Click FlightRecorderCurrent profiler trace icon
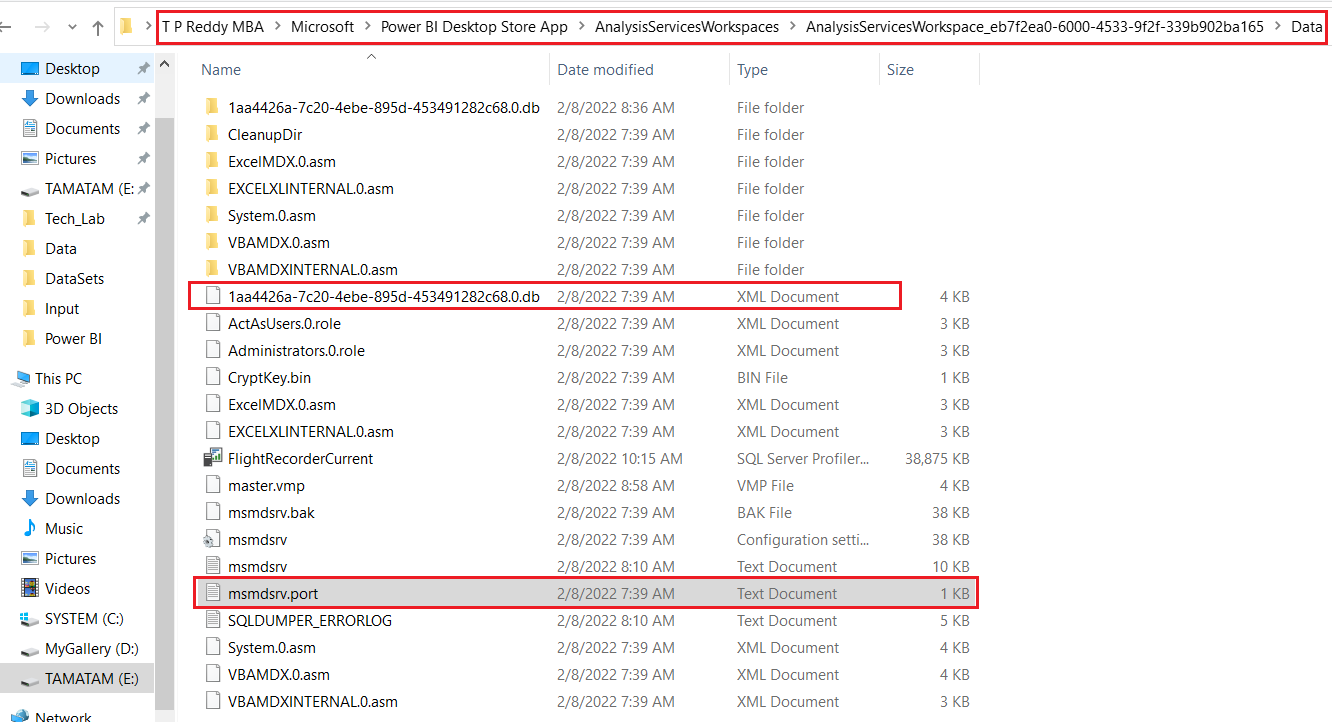Image resolution: width=1332 pixels, height=722 pixels. (x=211, y=458)
